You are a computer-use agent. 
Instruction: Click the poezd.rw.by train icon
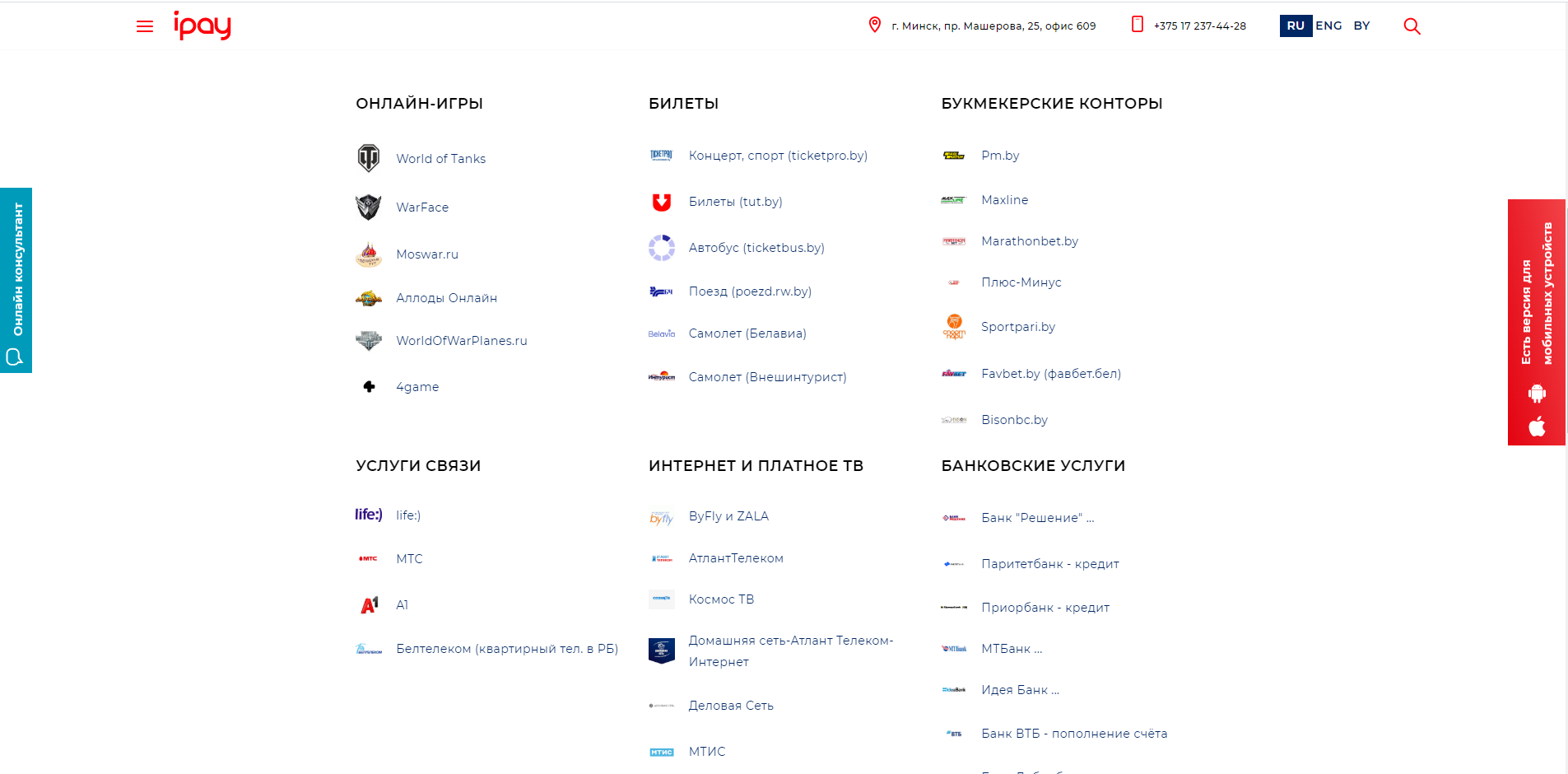point(662,291)
